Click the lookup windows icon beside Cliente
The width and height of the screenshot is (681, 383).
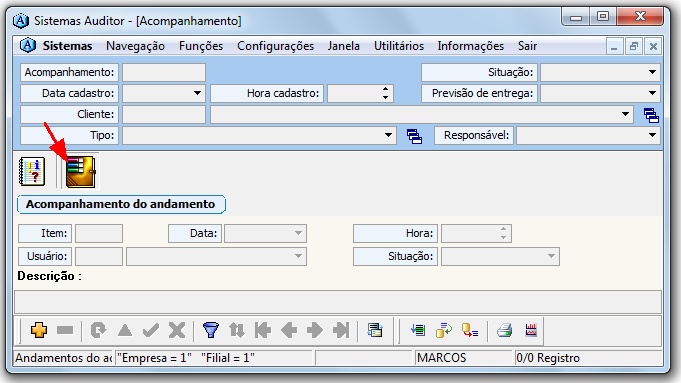pyautogui.click(x=651, y=115)
